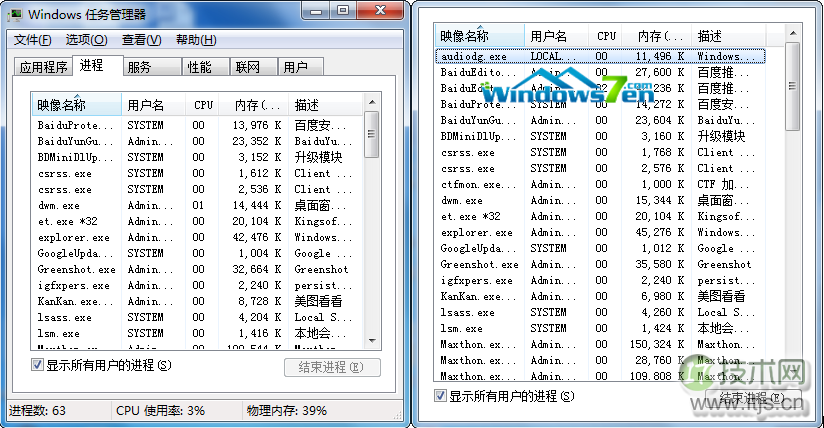Minimize the Task Manager window
The height and width of the screenshot is (428, 824).
(316, 11)
